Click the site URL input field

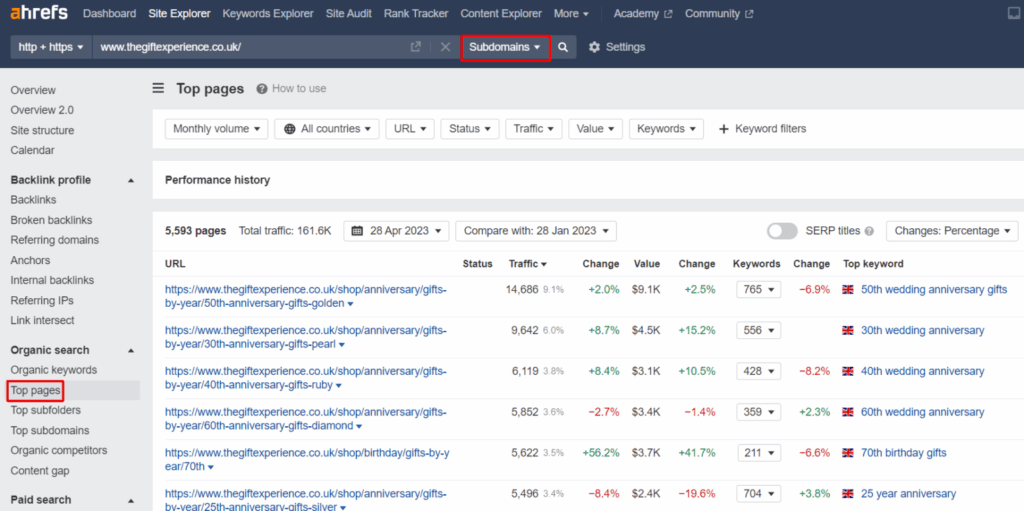(251, 47)
